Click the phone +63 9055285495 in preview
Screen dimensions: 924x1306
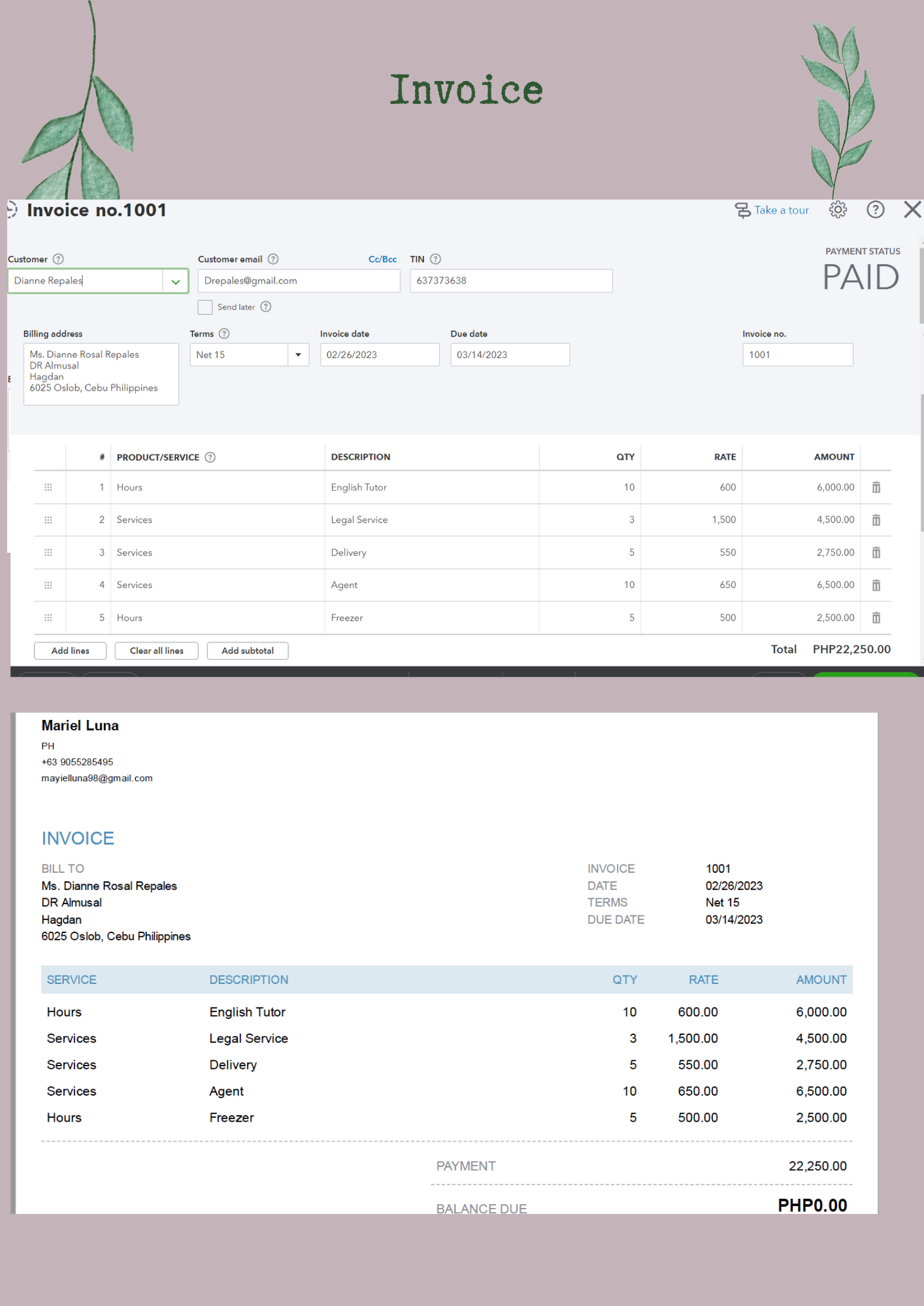77,762
